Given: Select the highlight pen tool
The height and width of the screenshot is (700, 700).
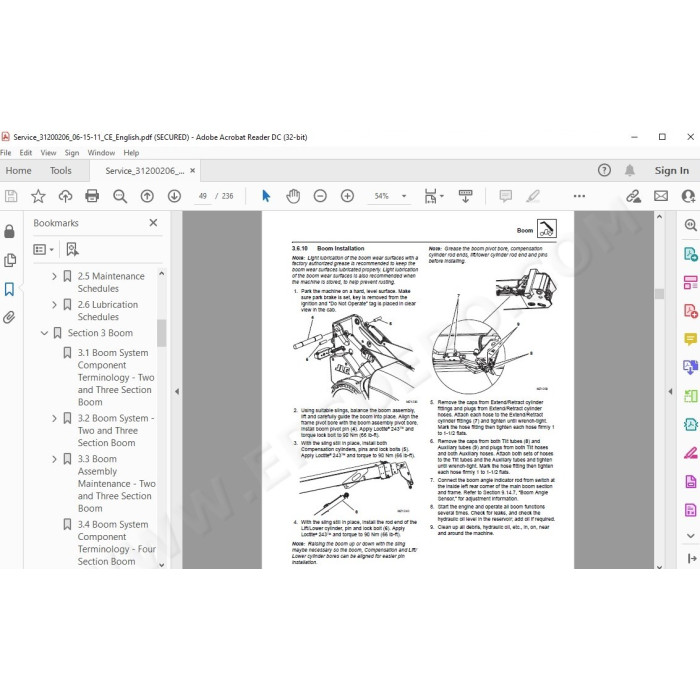Looking at the screenshot, I should coord(533,196).
